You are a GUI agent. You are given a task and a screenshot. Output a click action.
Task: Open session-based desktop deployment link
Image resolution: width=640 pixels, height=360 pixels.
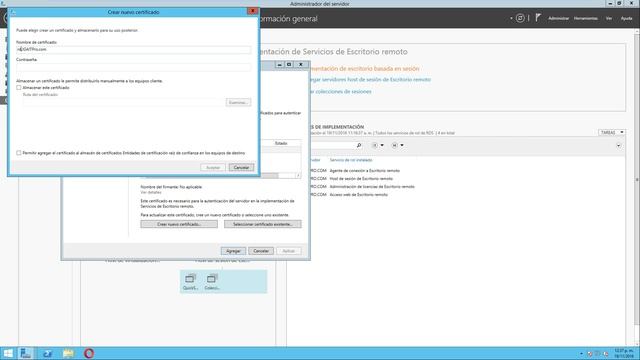364,69
